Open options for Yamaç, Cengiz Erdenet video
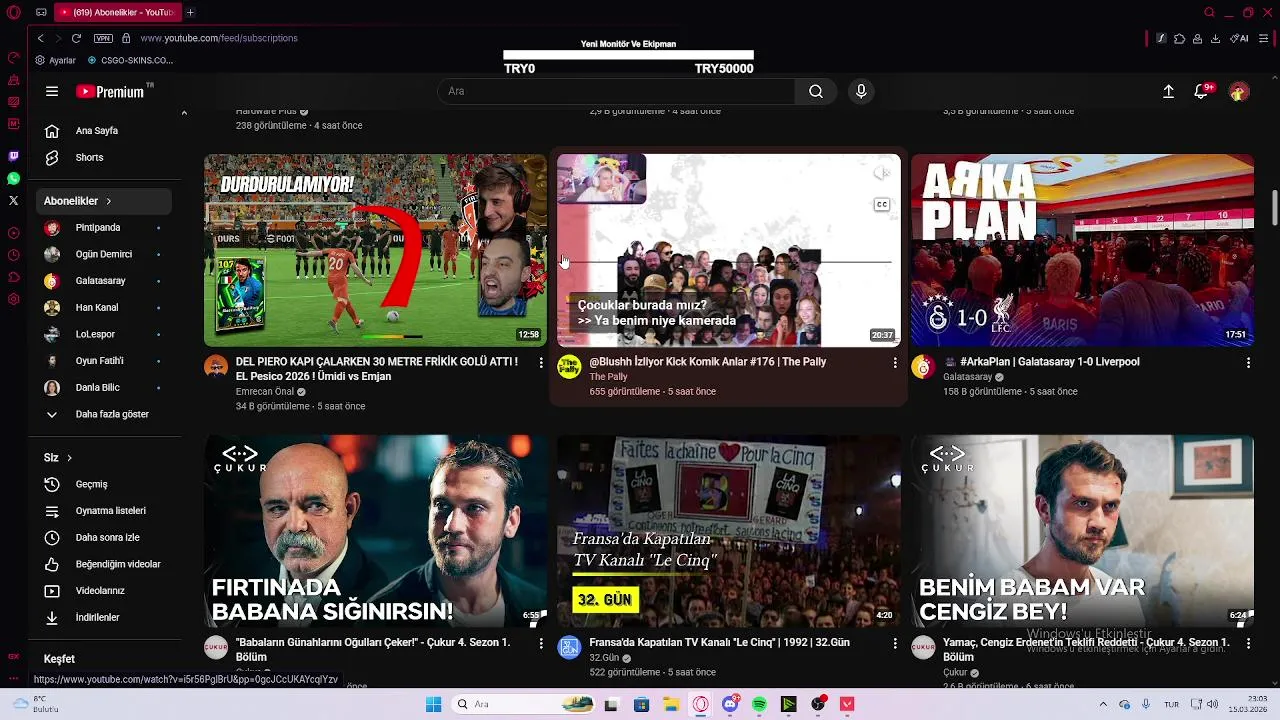 [1248, 643]
